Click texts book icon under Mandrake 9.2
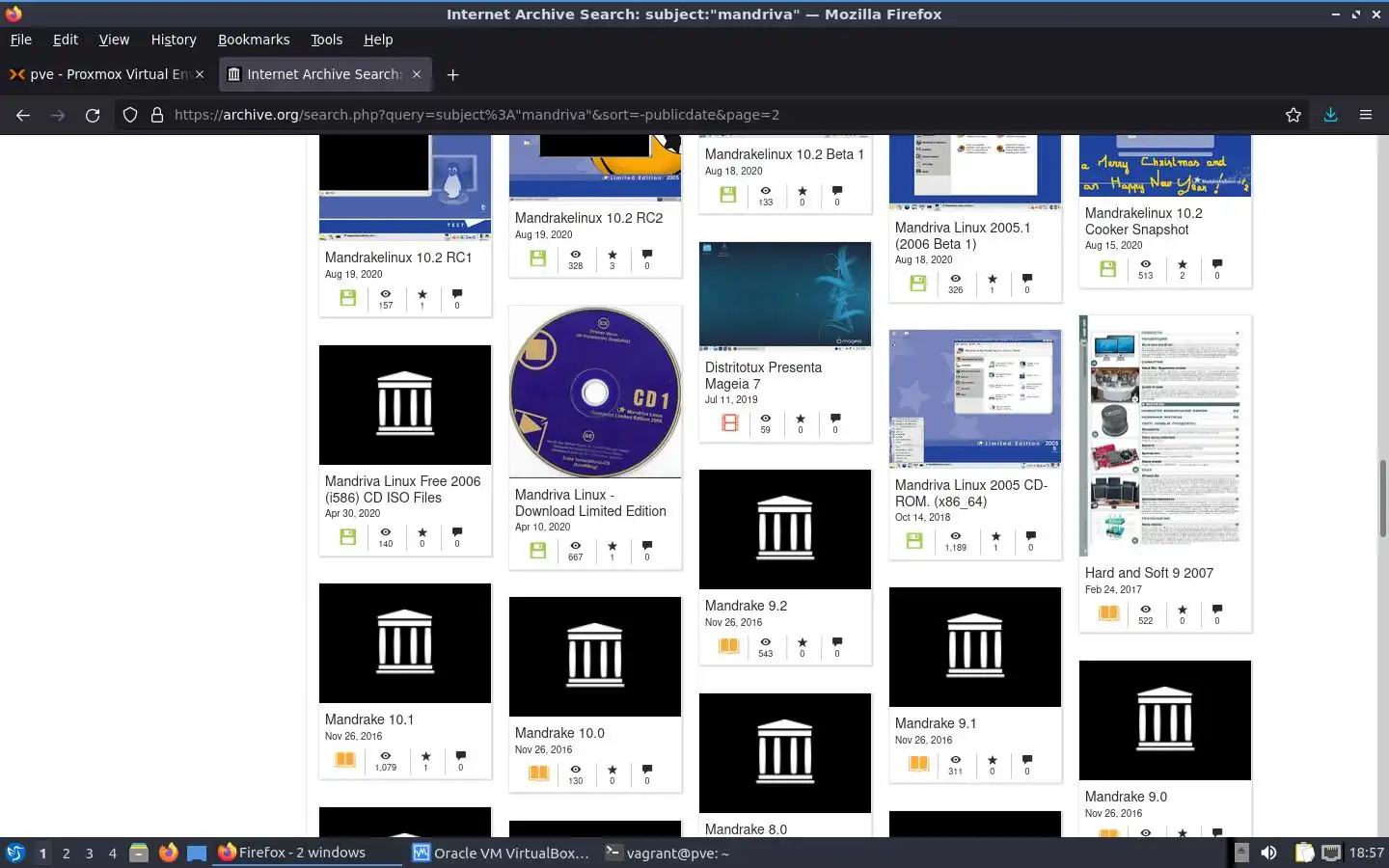The height and width of the screenshot is (868, 1389). [729, 646]
